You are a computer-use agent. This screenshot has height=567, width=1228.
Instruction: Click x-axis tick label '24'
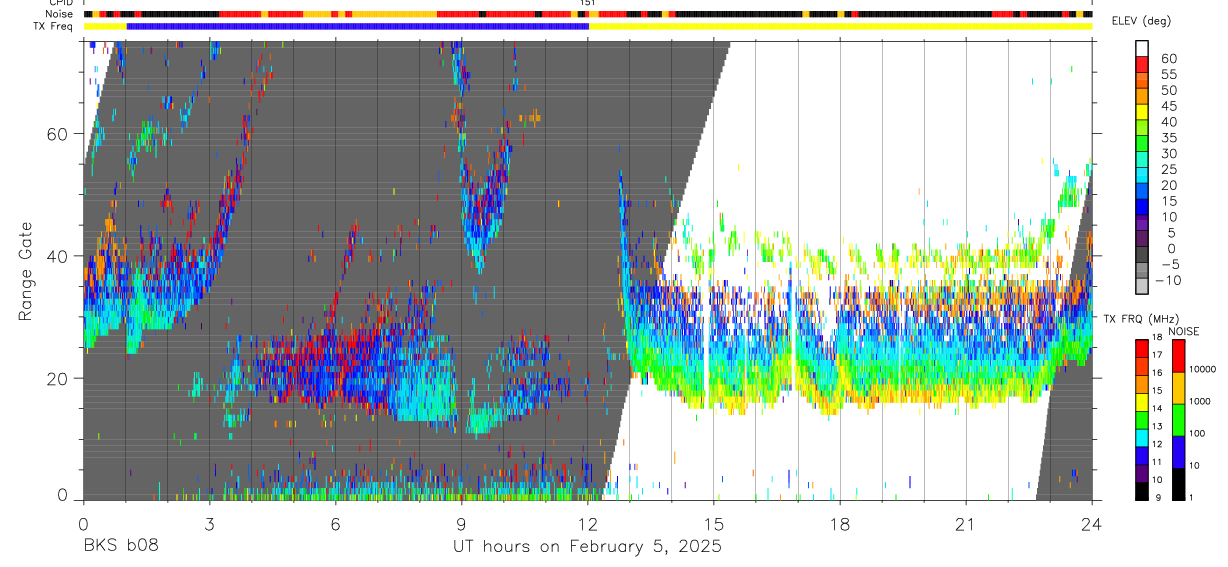(1092, 524)
